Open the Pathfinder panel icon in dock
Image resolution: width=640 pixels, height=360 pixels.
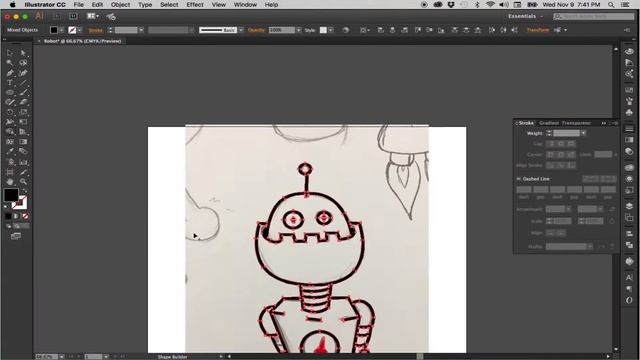(x=629, y=245)
